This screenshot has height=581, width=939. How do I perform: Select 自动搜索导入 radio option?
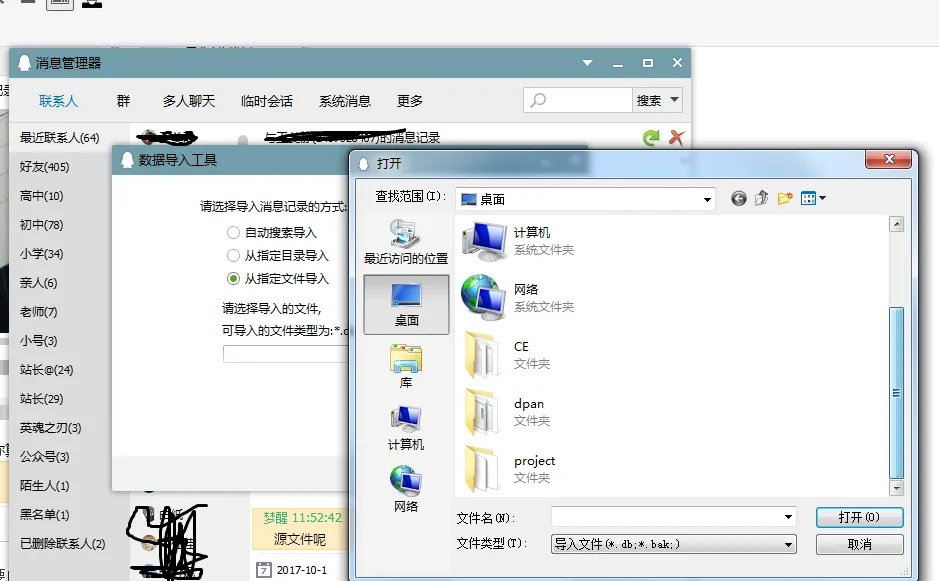(233, 233)
